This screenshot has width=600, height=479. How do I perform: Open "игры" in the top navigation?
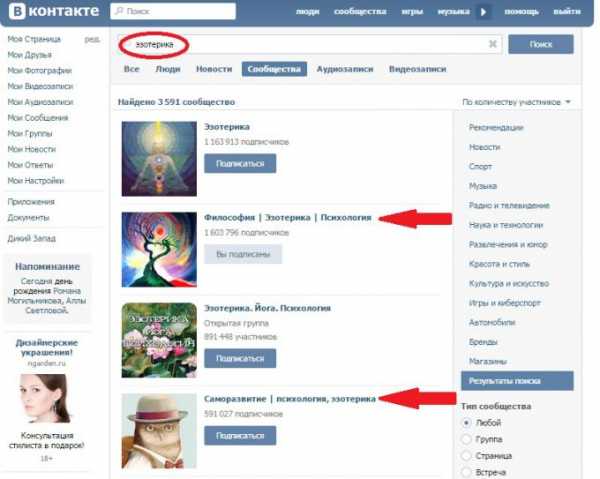pyautogui.click(x=412, y=12)
